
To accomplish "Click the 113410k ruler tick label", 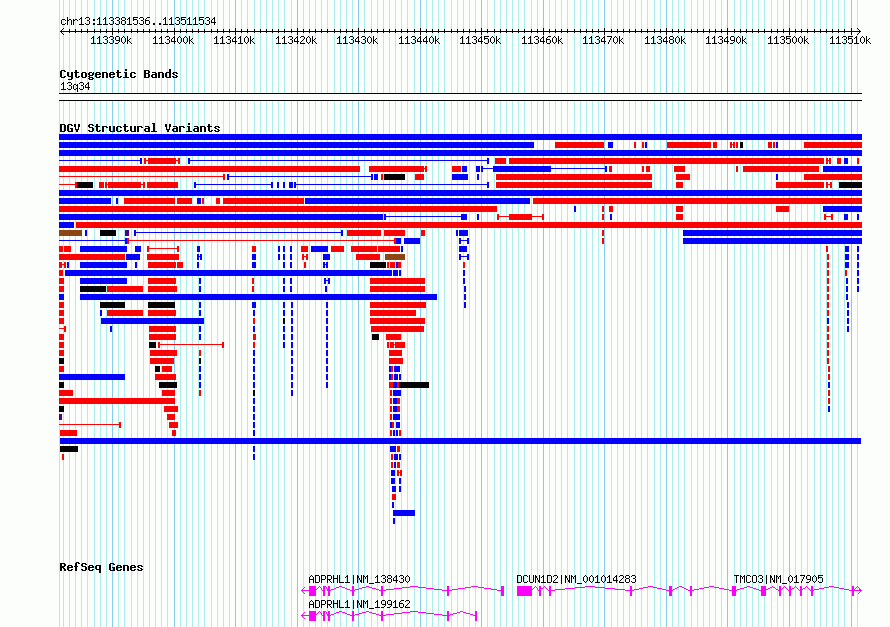I will [x=234, y=40].
